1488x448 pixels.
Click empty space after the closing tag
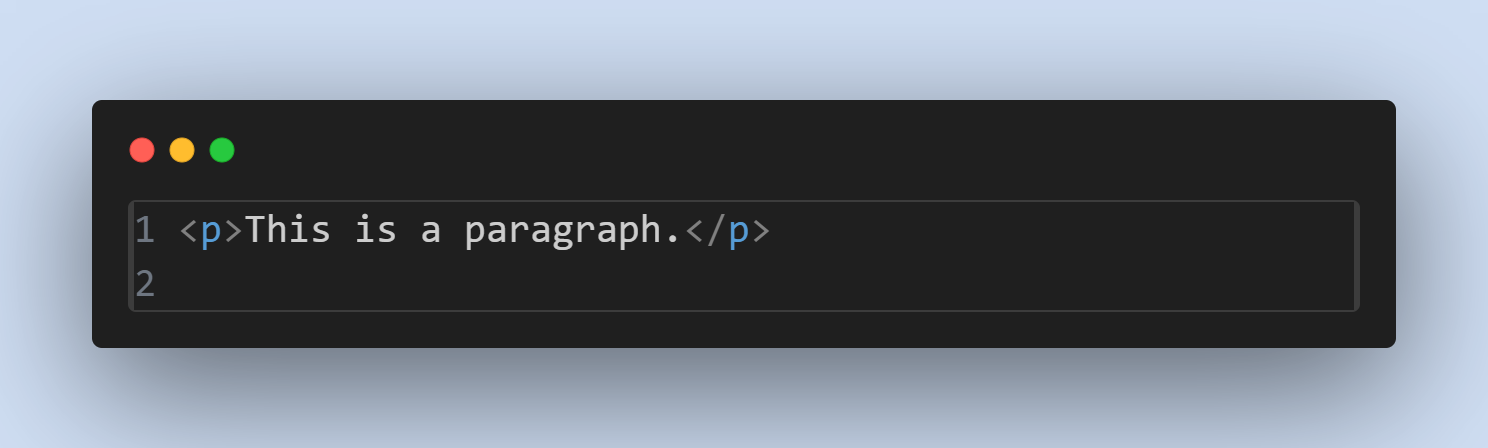coord(1060,231)
